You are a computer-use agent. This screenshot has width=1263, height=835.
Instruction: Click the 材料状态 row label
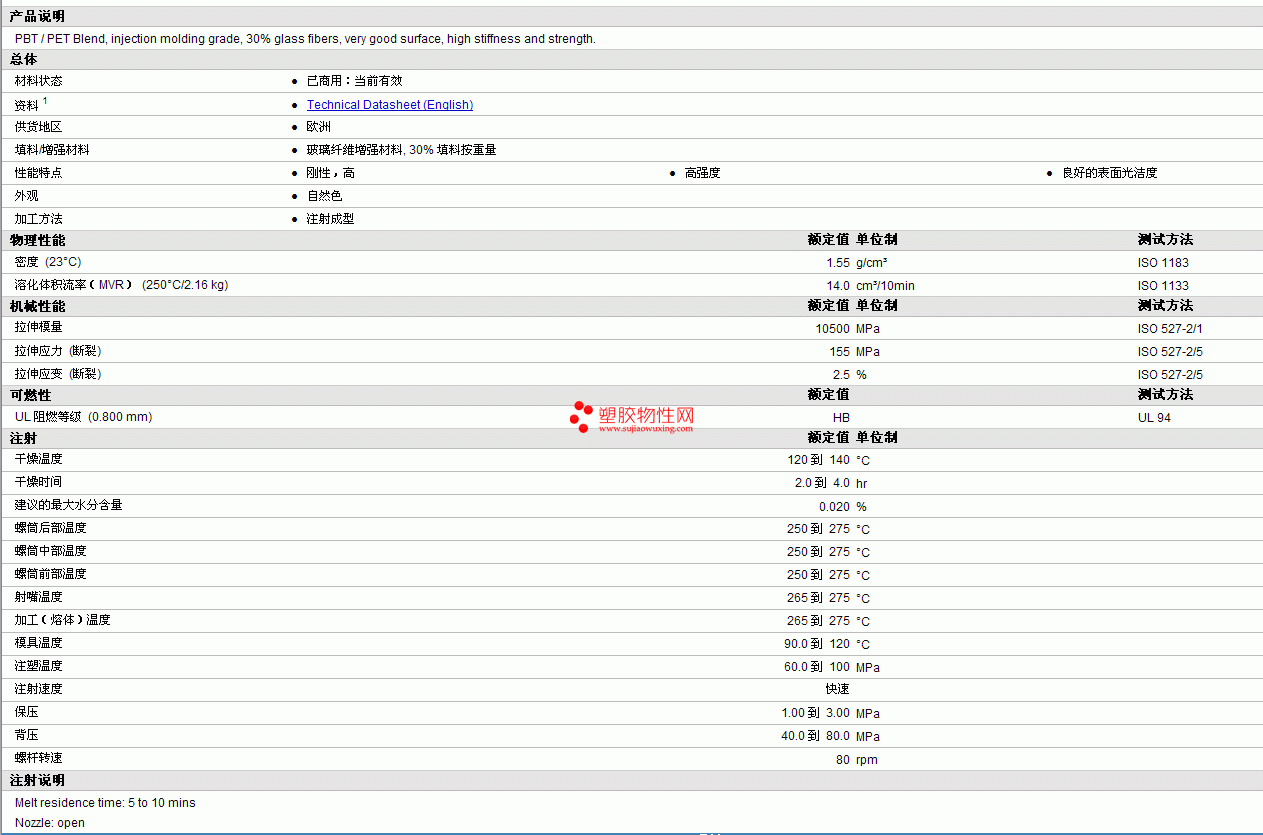point(38,81)
